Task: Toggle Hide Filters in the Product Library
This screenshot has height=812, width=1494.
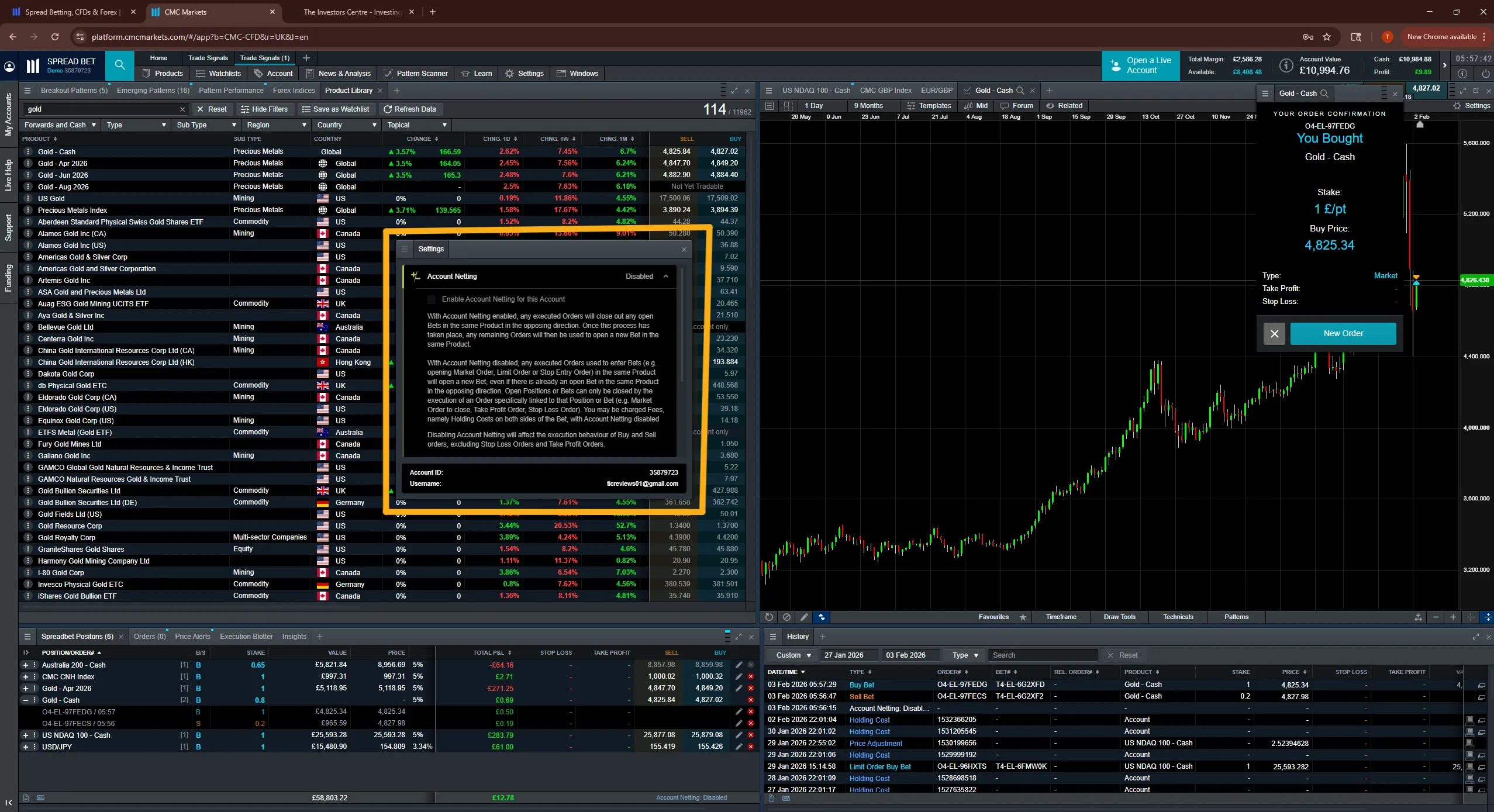Action: click(265, 109)
